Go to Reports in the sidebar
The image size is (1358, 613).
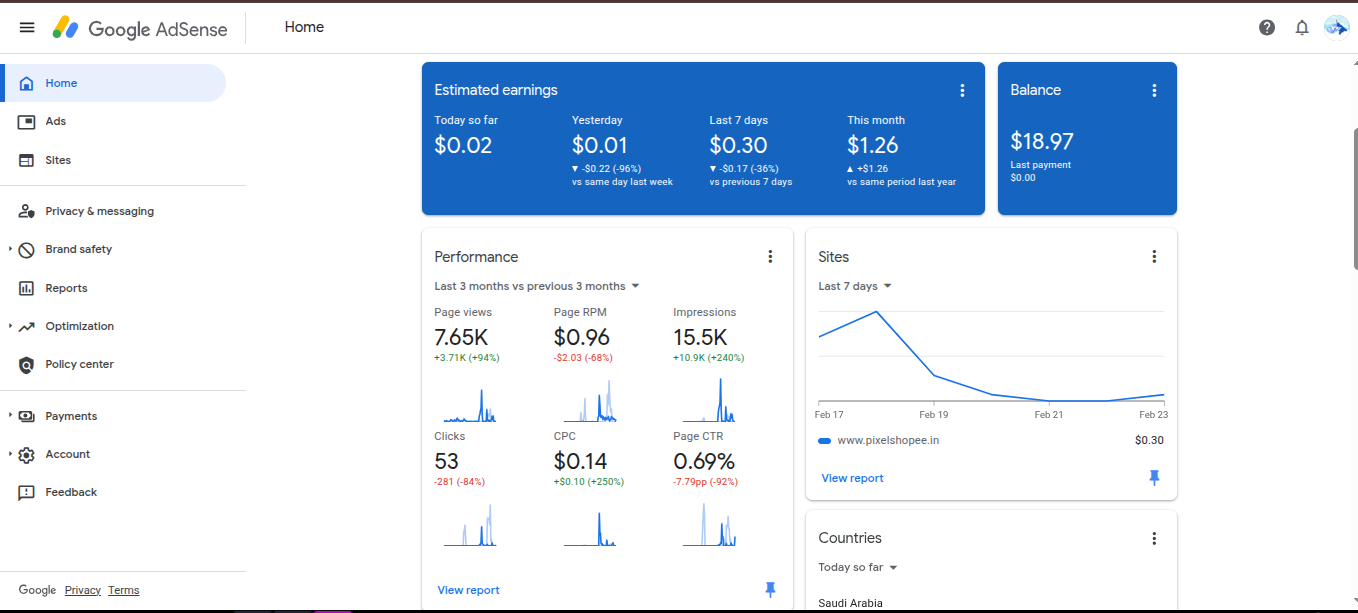pos(66,288)
